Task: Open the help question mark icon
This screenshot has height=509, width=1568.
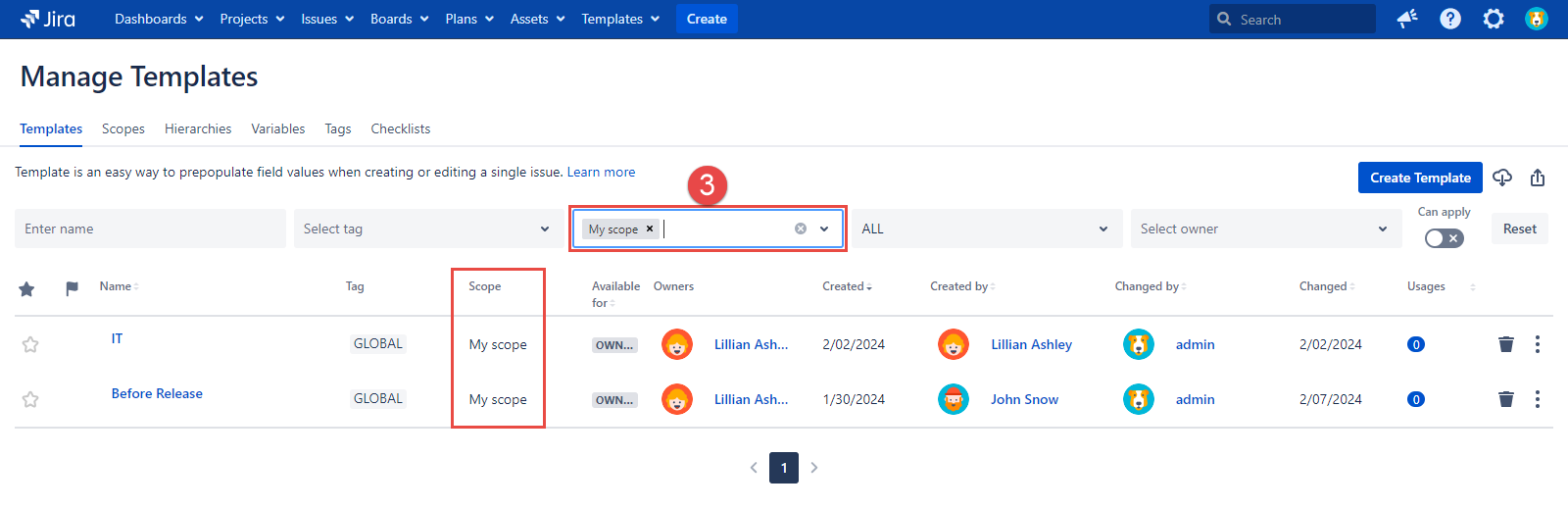Action: coord(1450,19)
